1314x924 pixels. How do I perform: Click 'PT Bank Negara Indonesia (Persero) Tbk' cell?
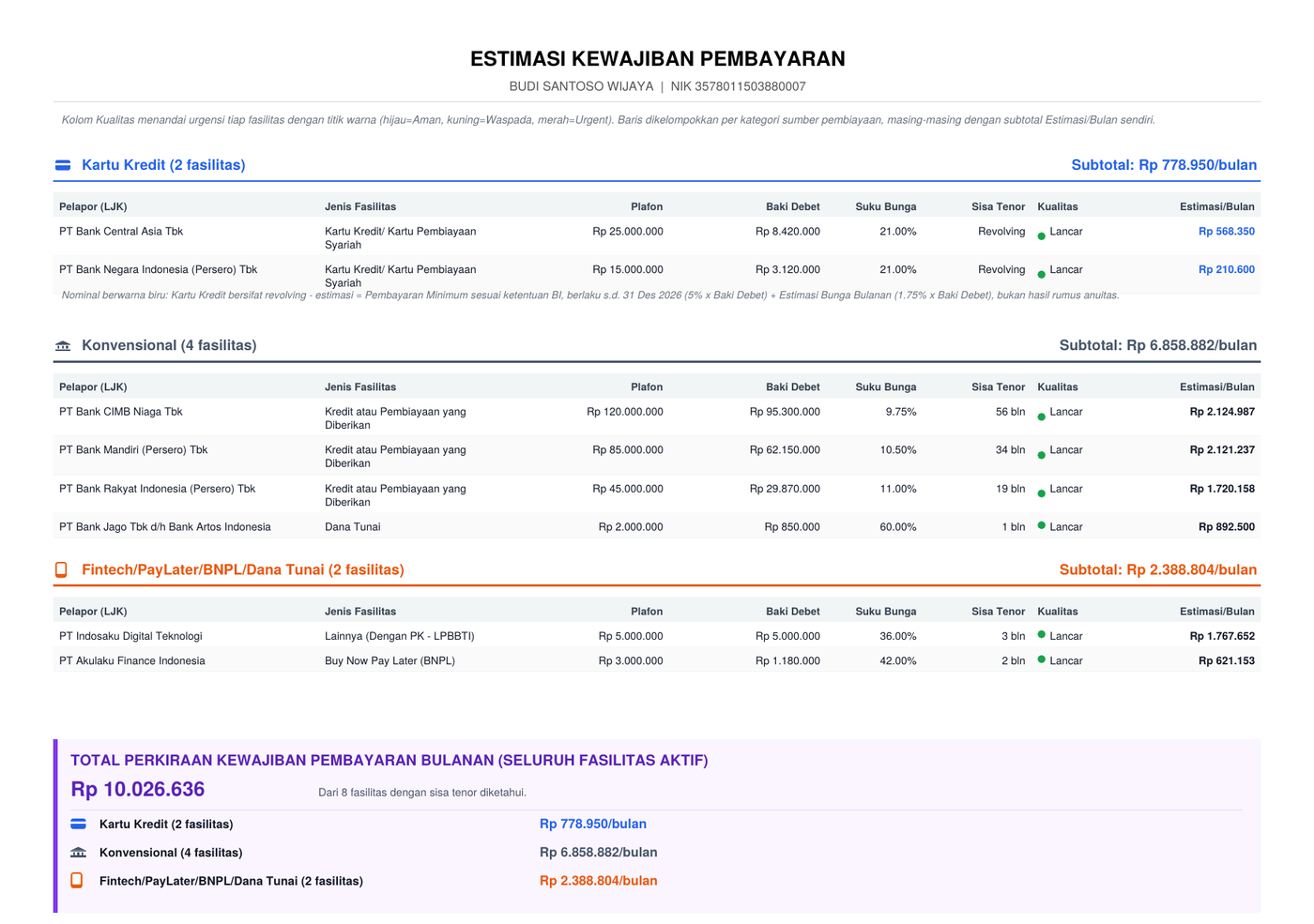click(x=158, y=270)
